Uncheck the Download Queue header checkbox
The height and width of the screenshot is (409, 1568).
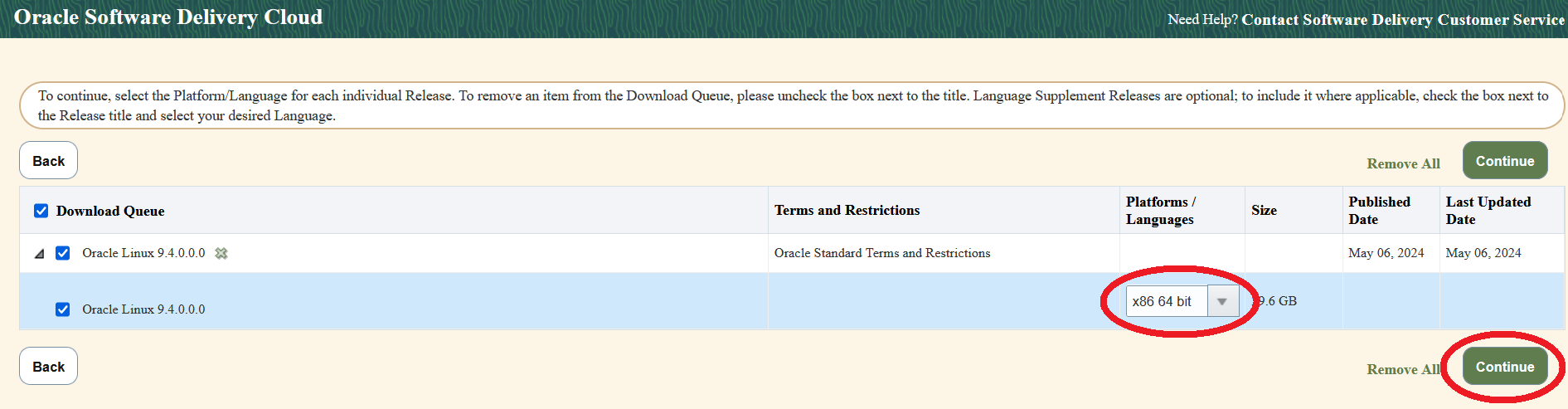[x=41, y=211]
